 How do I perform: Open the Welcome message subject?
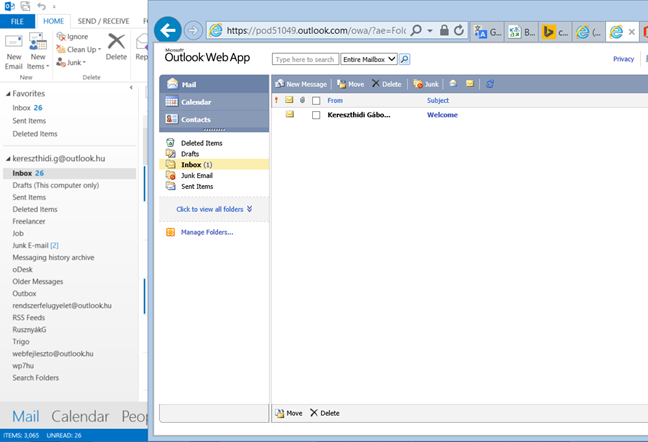[442, 115]
